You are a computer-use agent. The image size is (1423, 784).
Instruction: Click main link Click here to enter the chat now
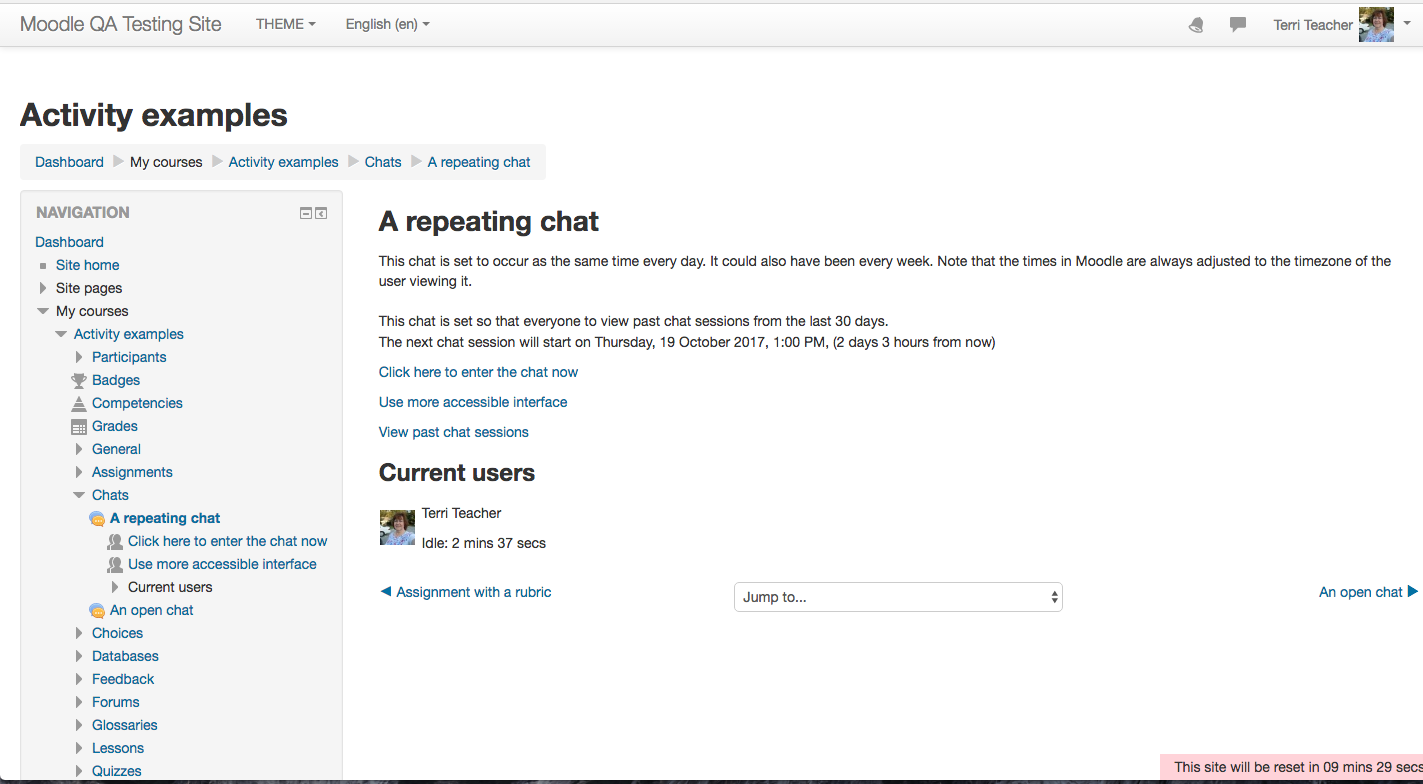pos(478,372)
